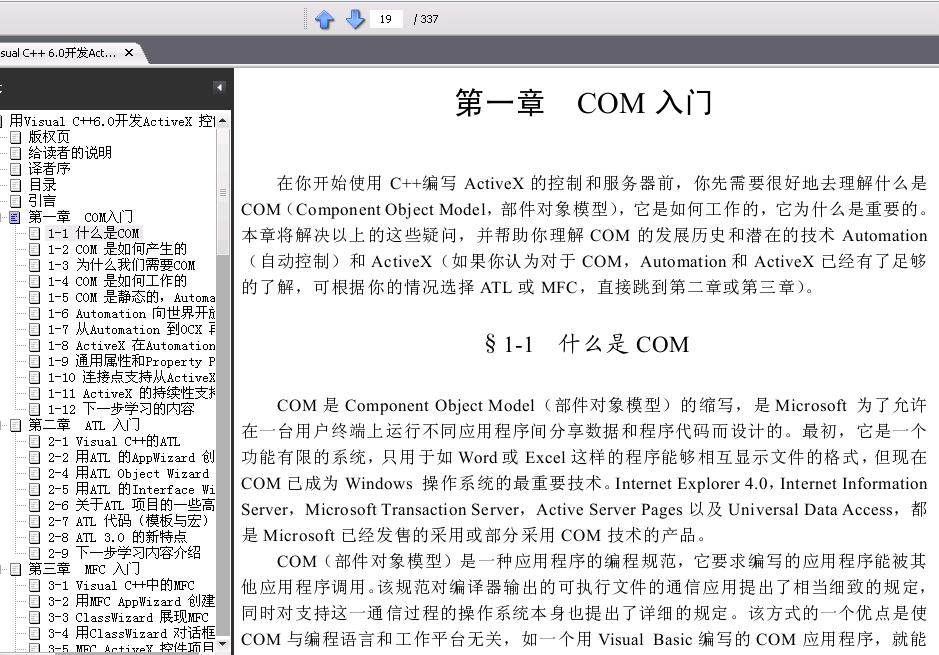Click bookmarks panel scrollbar up arrow
This screenshot has height=655, width=939.
tap(223, 120)
